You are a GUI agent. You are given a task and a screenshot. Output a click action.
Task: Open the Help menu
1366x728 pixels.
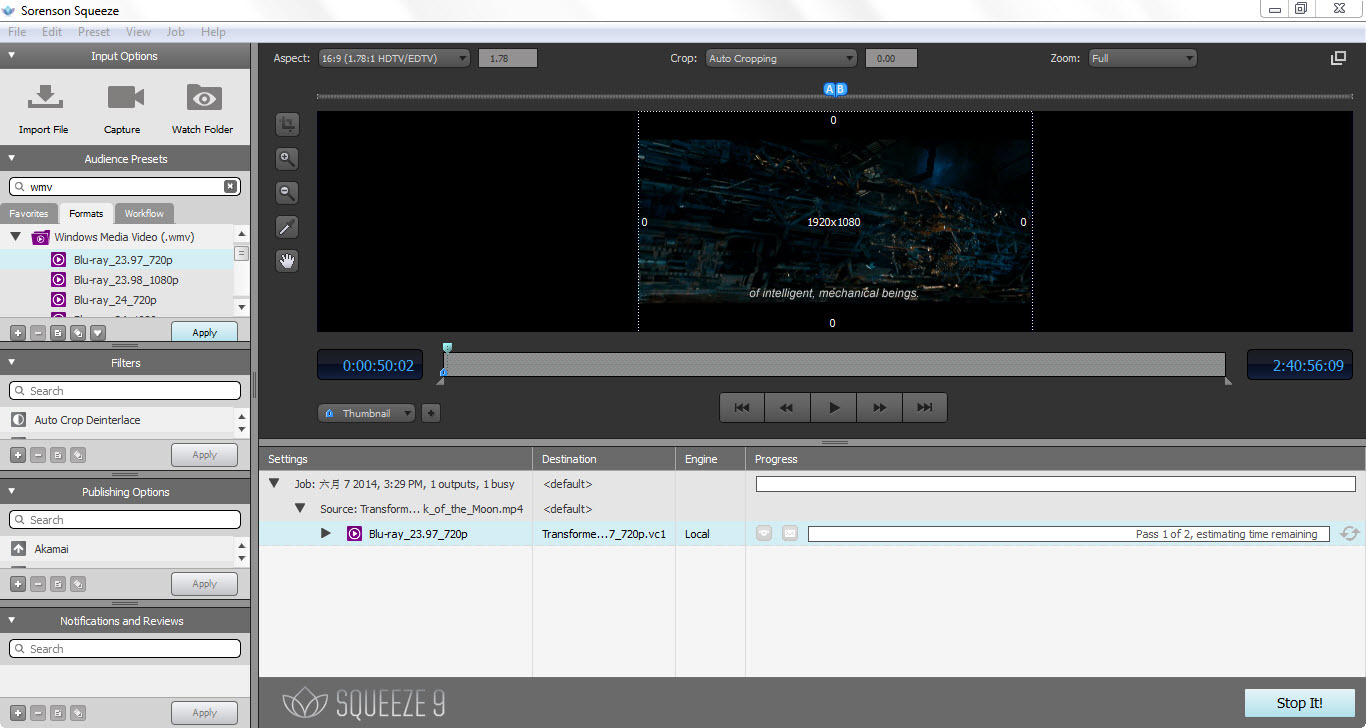[213, 32]
